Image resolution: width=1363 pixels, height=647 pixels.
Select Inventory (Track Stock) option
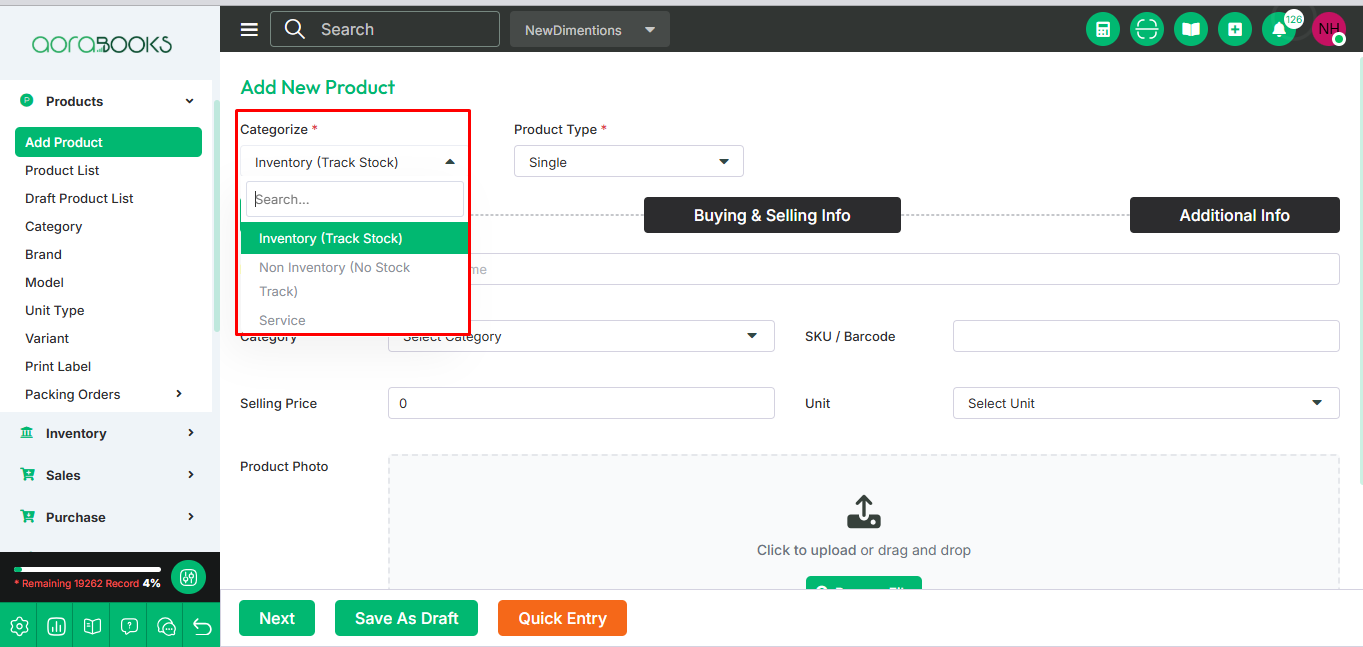pyautogui.click(x=354, y=238)
